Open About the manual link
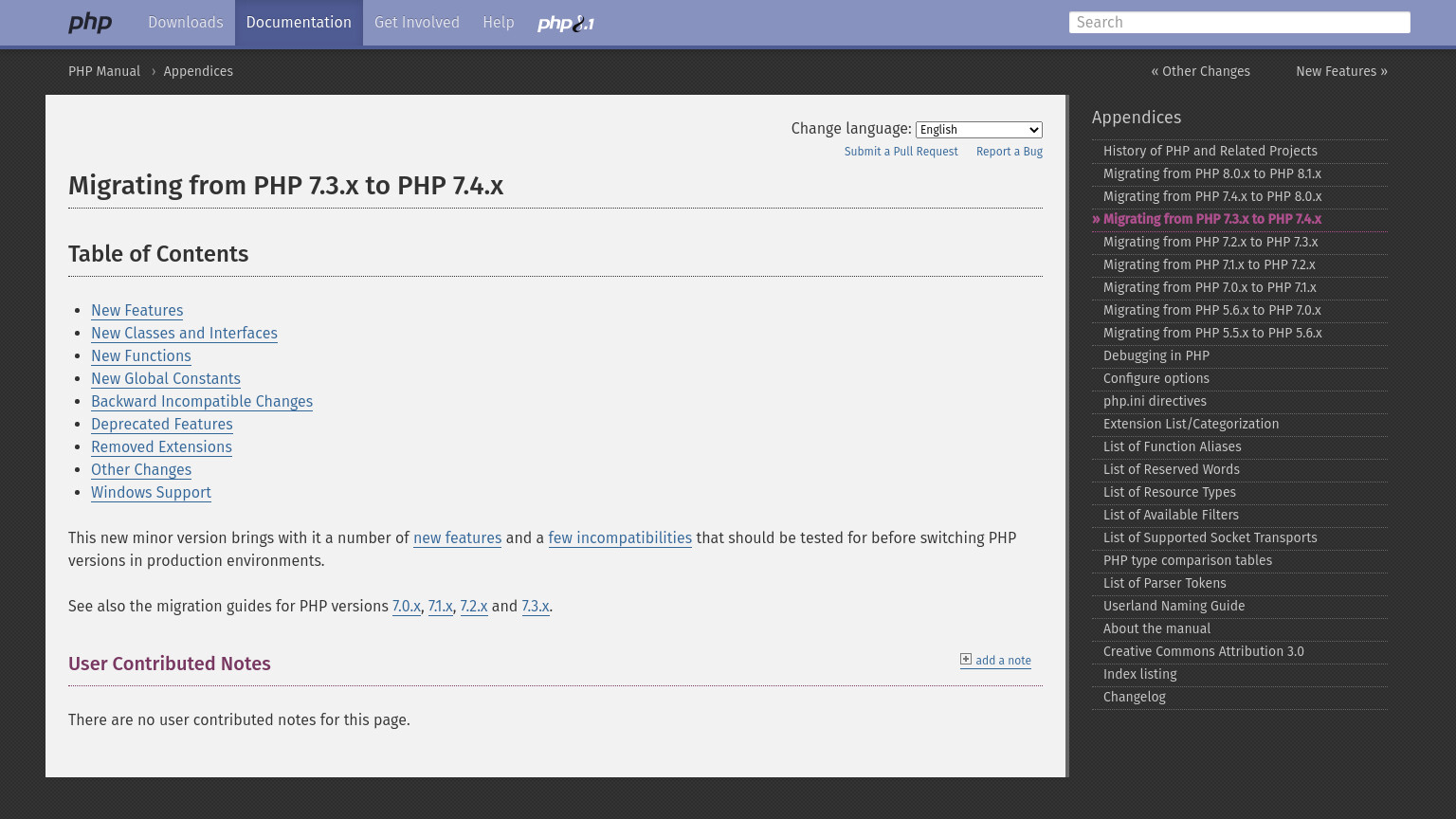The height and width of the screenshot is (819, 1456). coord(1240,629)
